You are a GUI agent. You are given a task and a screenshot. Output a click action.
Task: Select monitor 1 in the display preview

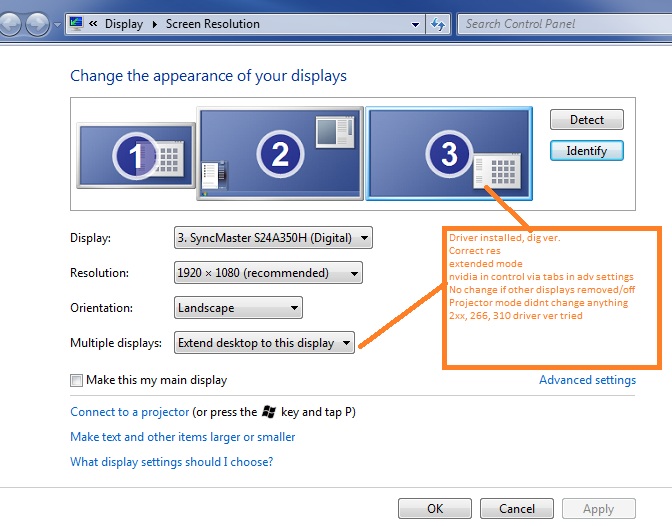[x=136, y=156]
